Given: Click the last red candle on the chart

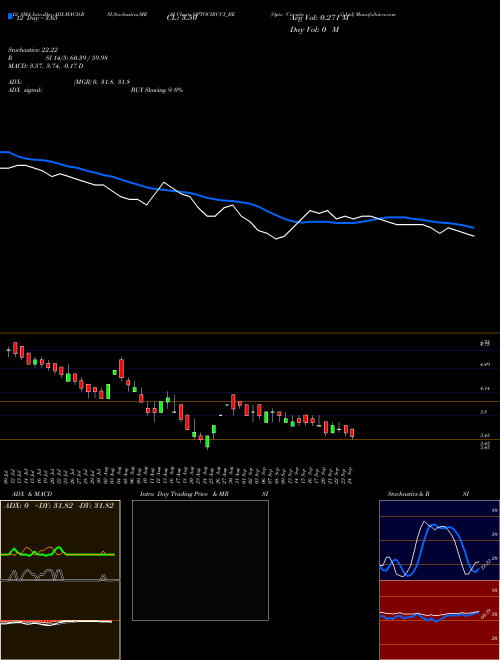Looking at the screenshot, I should click(x=352, y=433).
